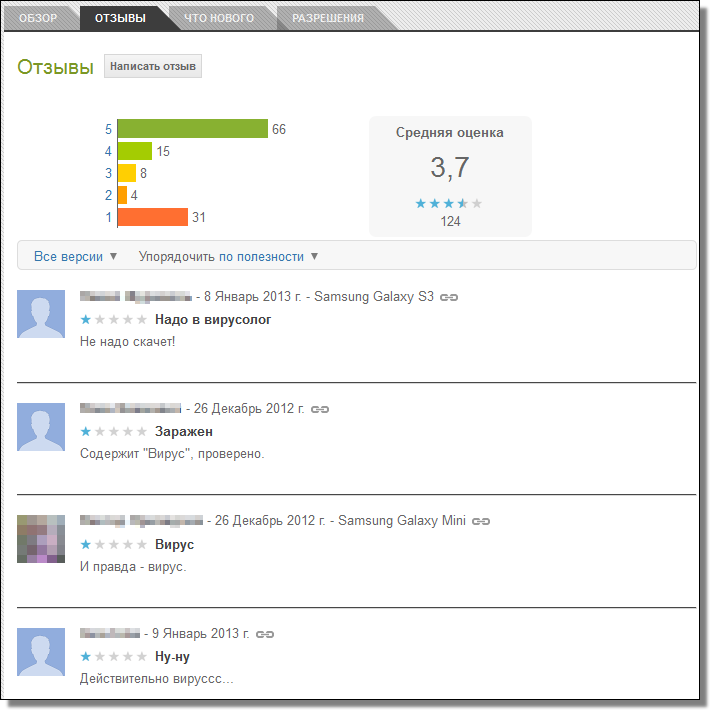Screen dimensions: 710x710
Task: Click the total ratings count 124
Action: (450, 221)
